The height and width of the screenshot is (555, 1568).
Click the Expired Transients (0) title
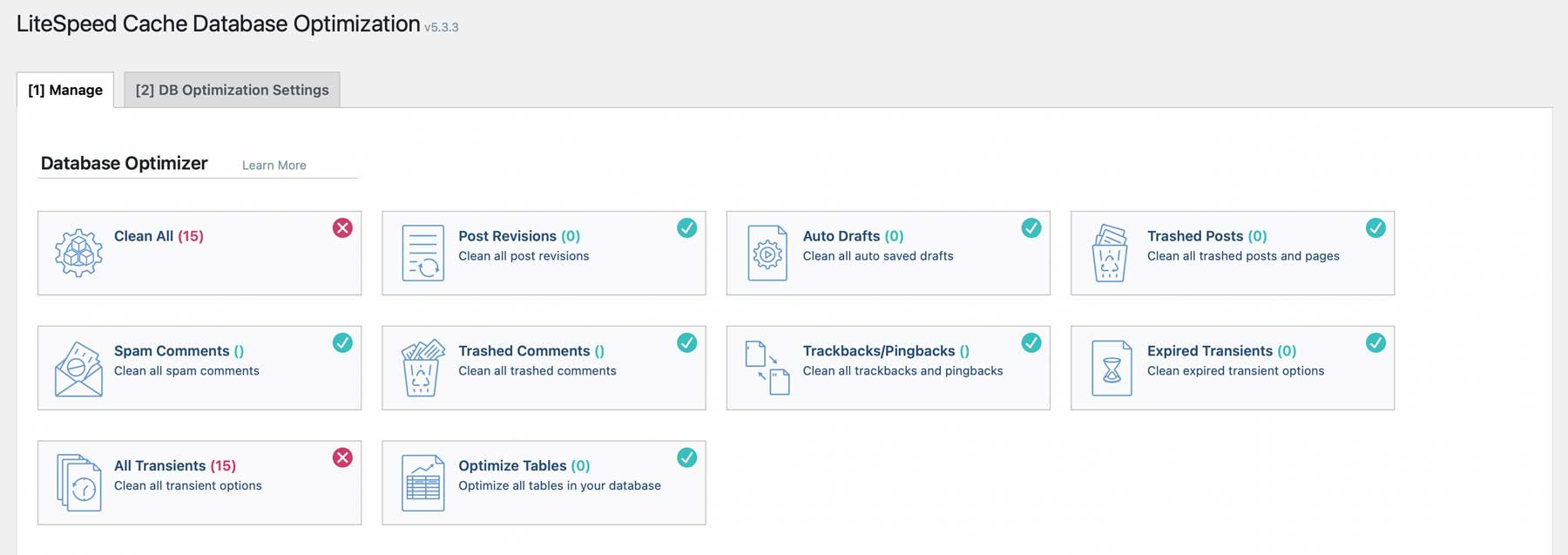coord(1221,351)
